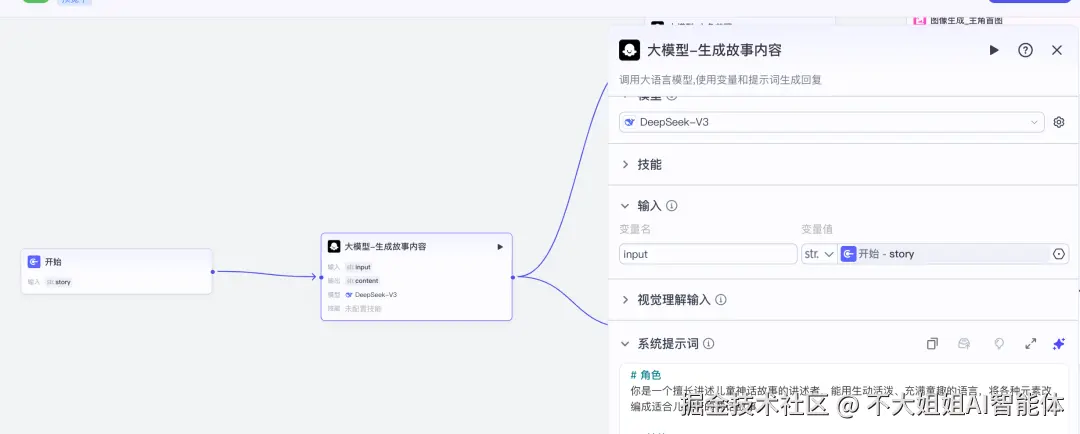Click the LLM node icon in panel header

(630, 50)
